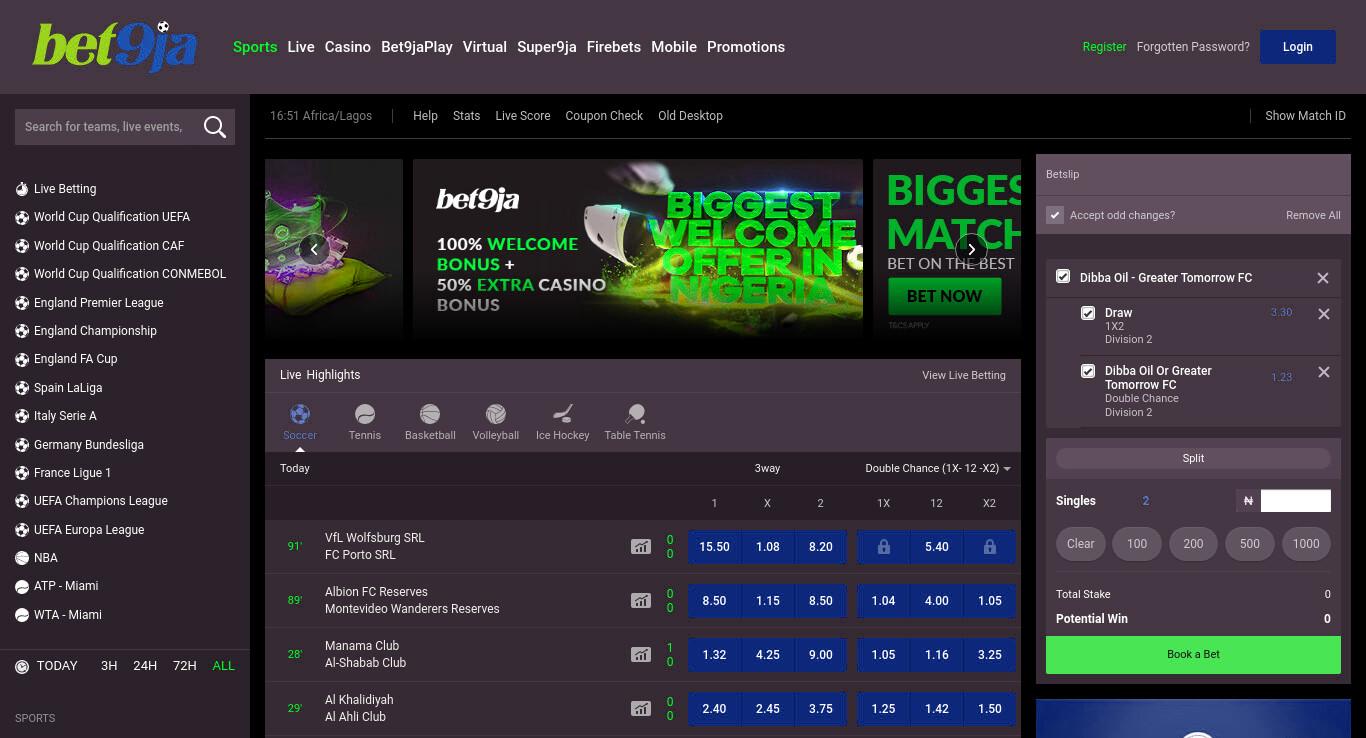This screenshot has width=1366, height=738.
Task: Select the Tennis sport icon
Action: coord(365,413)
